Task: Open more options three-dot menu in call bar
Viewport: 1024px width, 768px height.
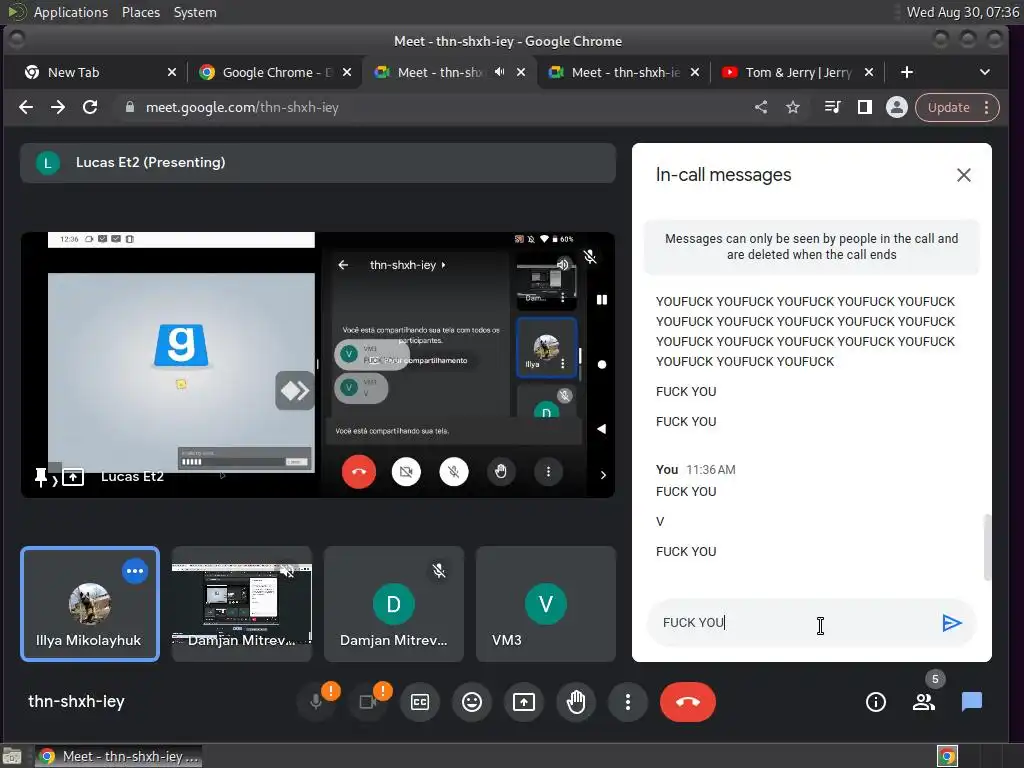Action: pos(628,702)
